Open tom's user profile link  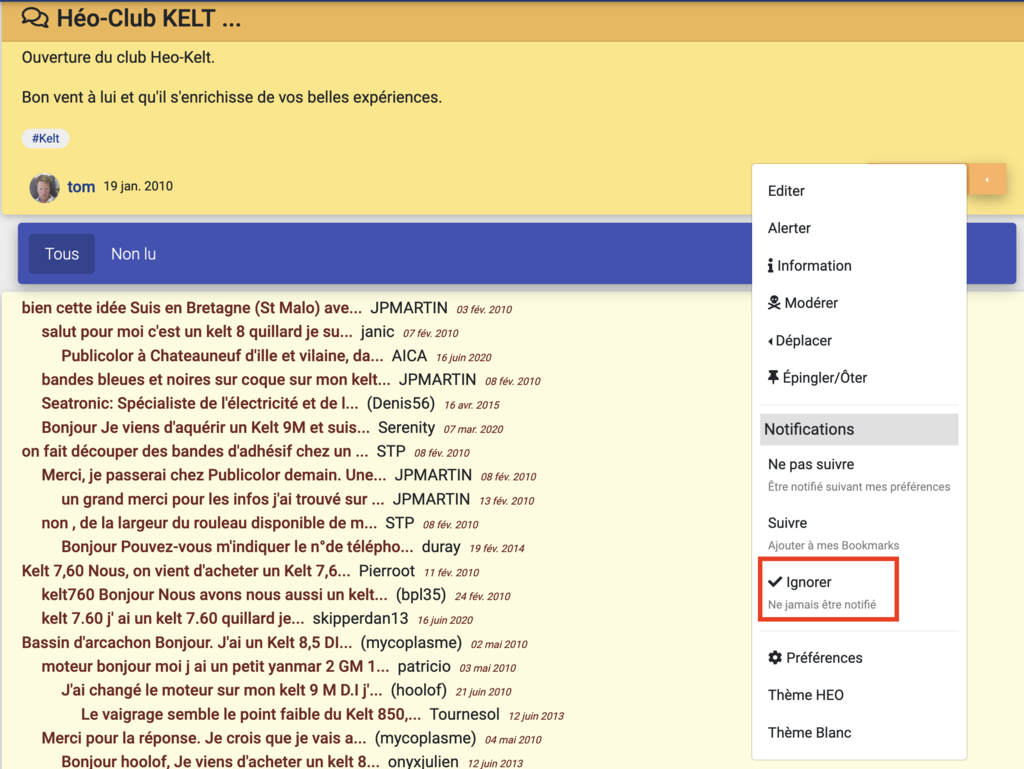click(81, 187)
